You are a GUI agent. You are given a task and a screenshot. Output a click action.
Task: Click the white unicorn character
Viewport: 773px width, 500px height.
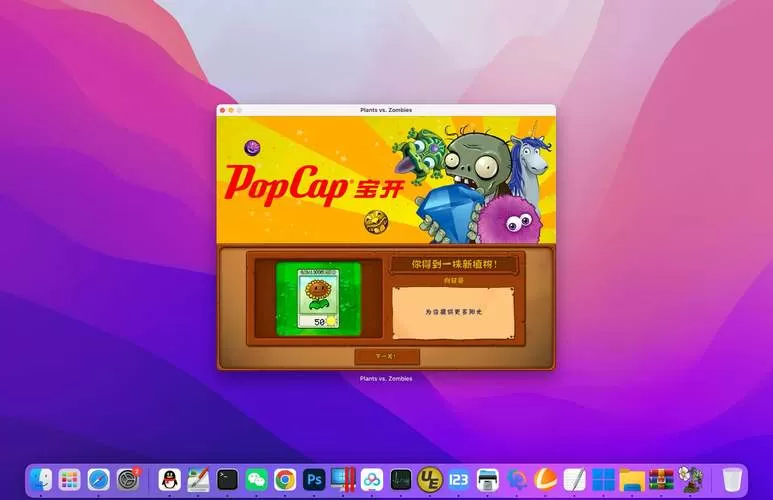click(528, 162)
